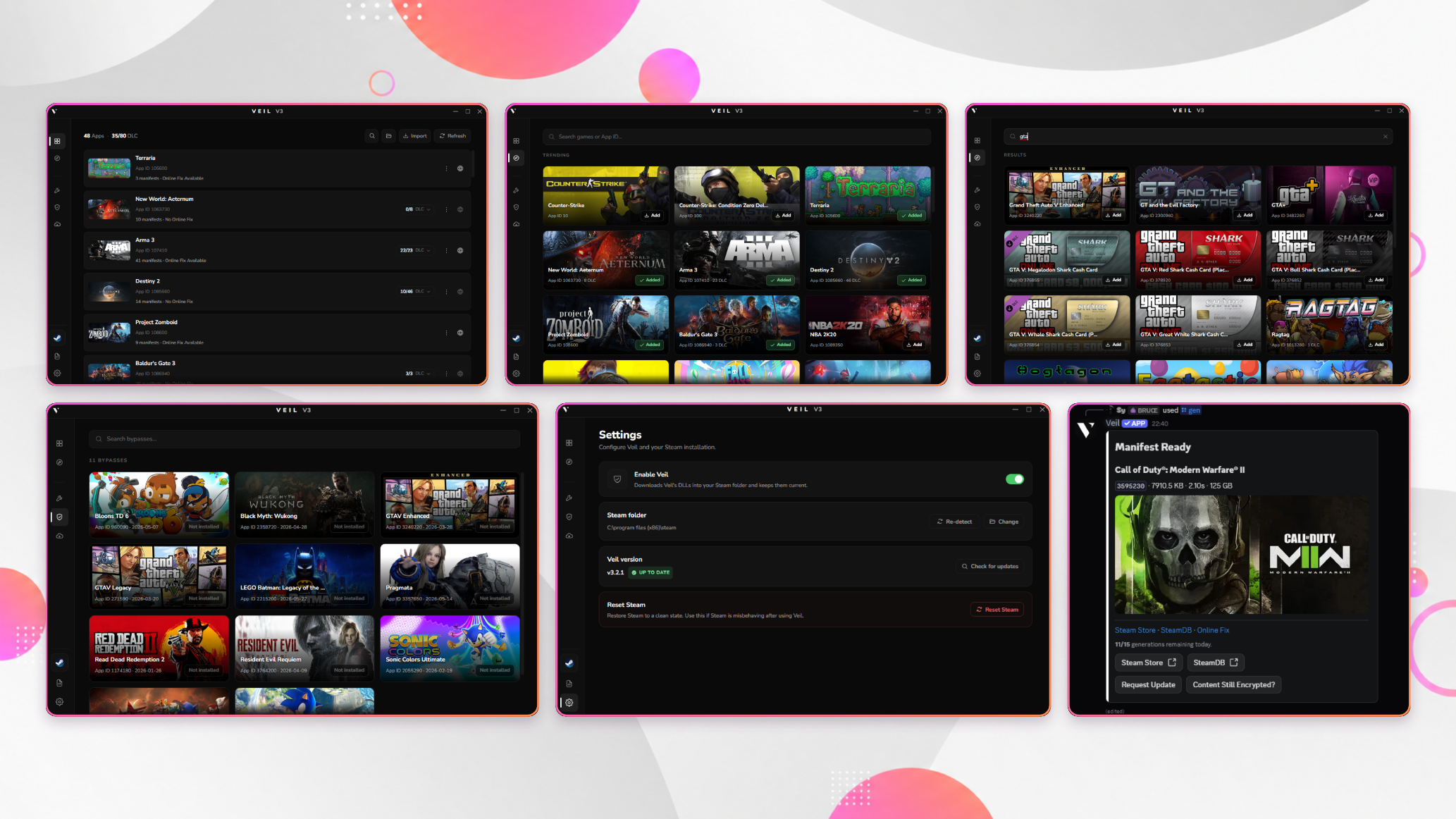Open Project Zomboid's three-dot menu in library list

[446, 333]
